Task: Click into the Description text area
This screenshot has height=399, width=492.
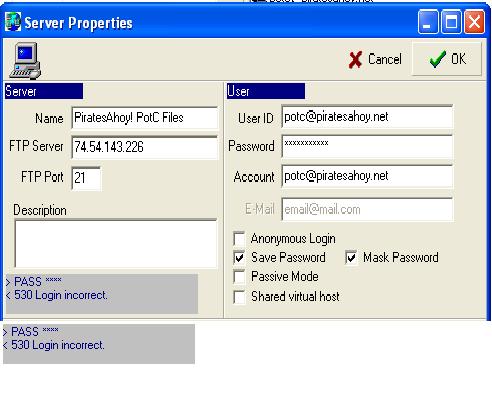Action: click(x=116, y=243)
